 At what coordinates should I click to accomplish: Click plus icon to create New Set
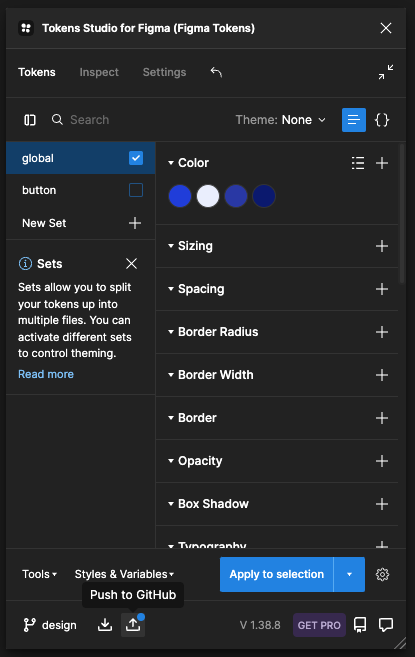pyautogui.click(x=135, y=223)
